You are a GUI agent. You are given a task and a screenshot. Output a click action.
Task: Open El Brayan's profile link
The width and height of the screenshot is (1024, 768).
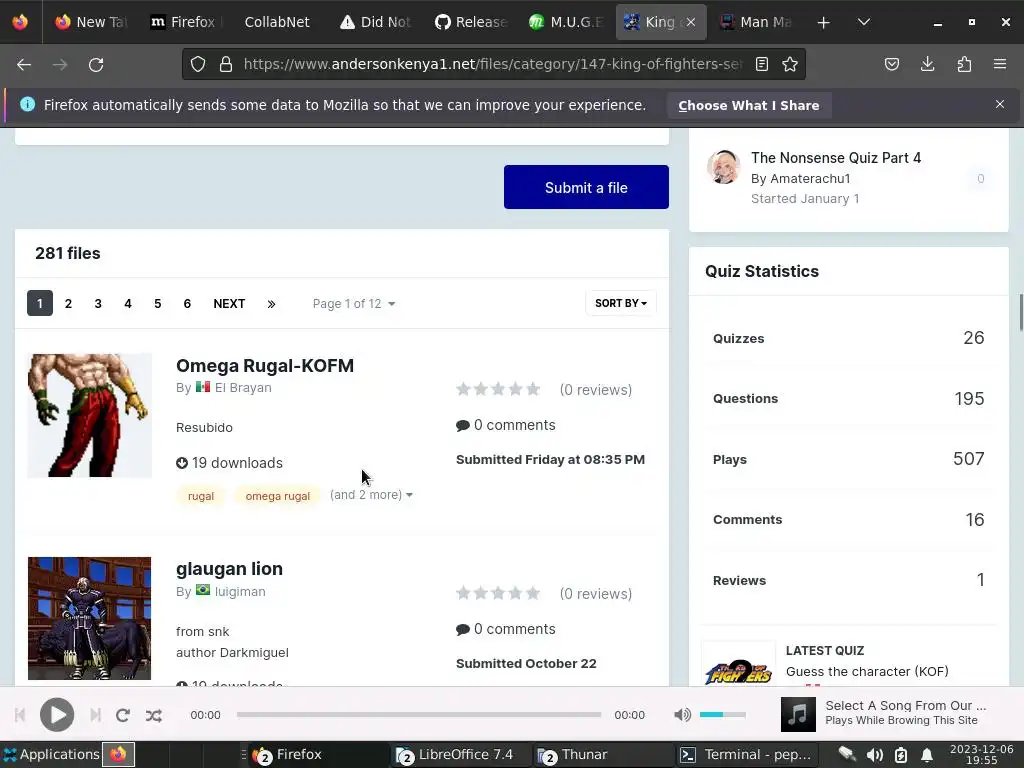[x=243, y=387]
